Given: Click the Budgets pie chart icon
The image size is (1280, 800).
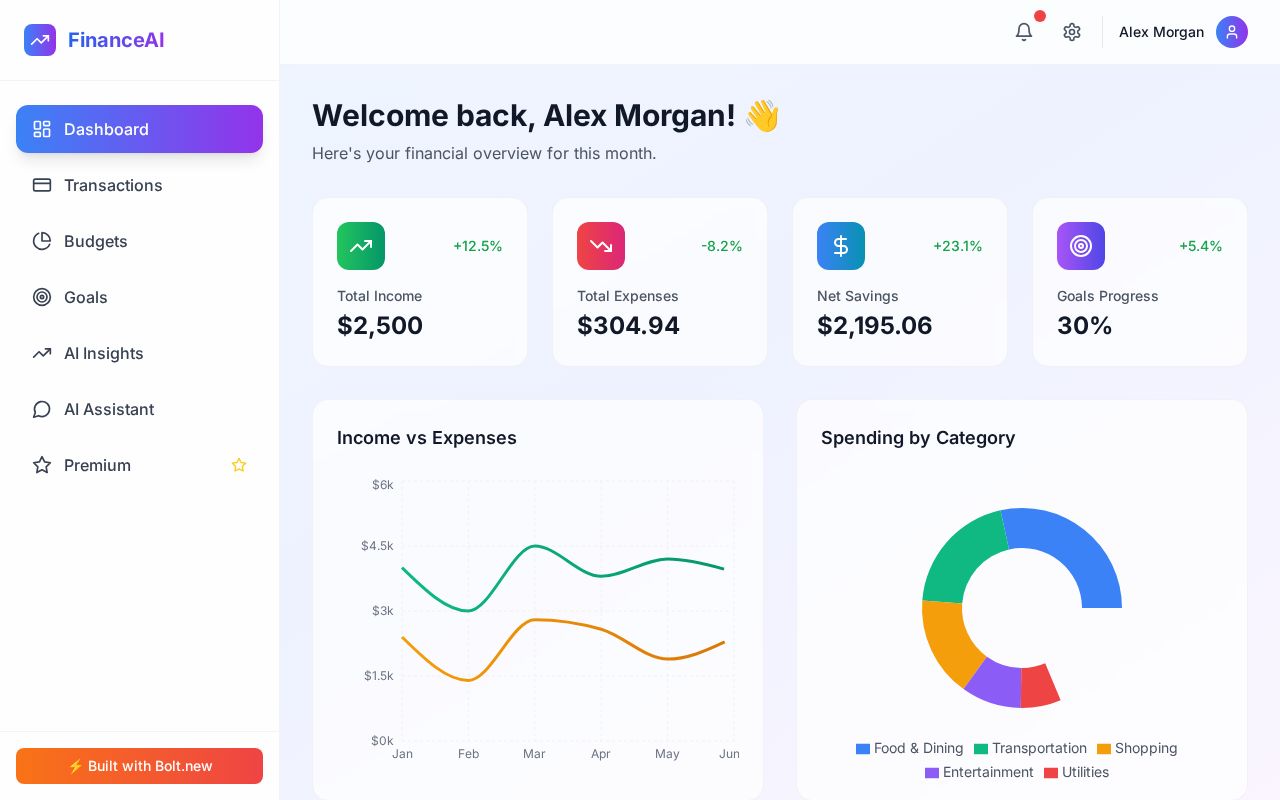Looking at the screenshot, I should (x=42, y=241).
